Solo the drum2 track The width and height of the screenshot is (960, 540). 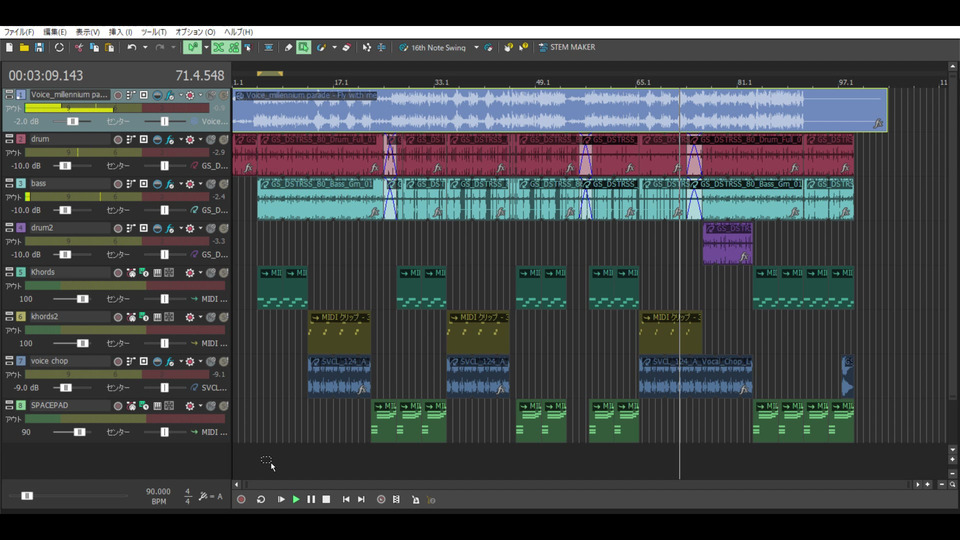pos(224,228)
